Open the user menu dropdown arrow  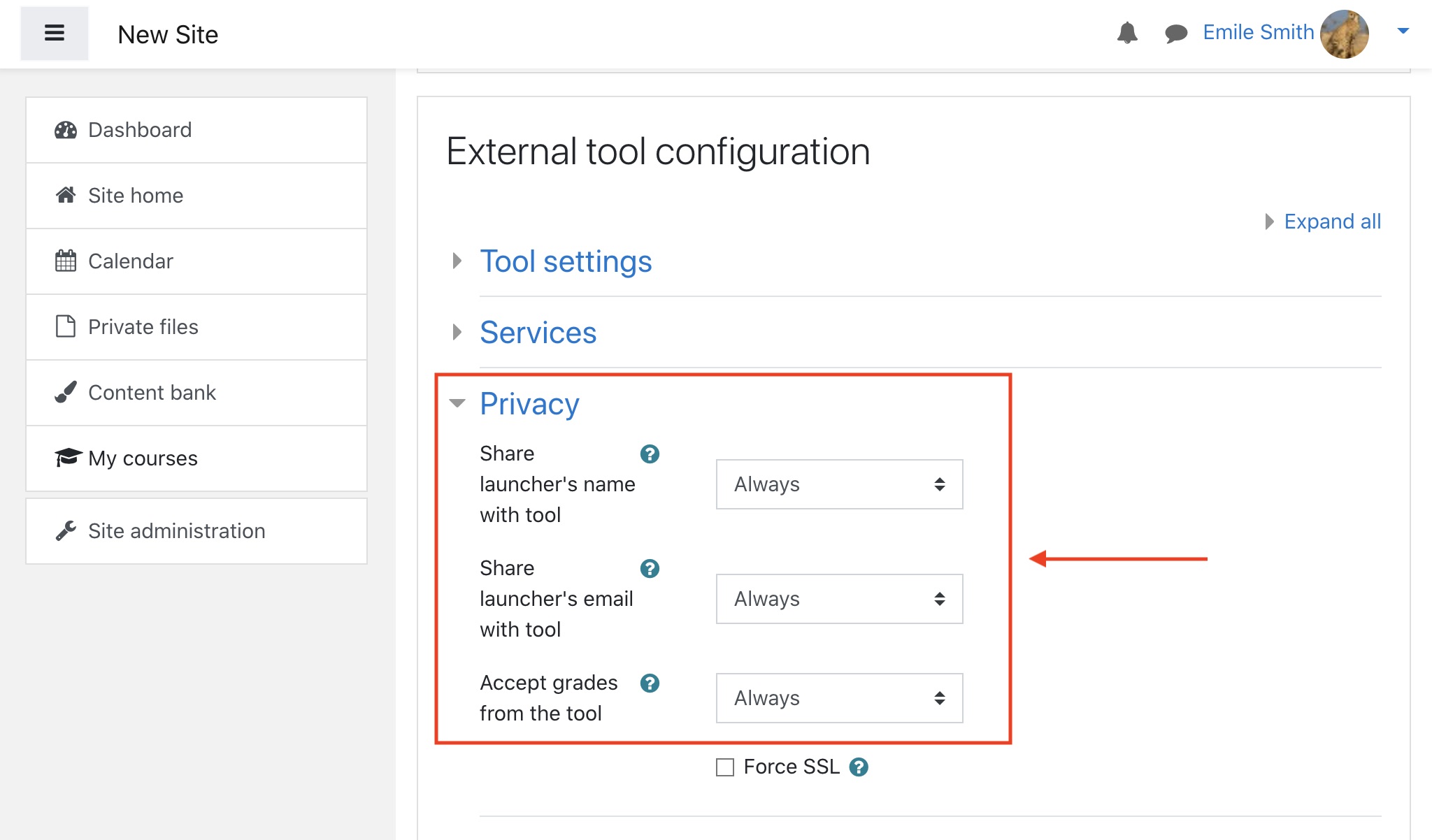(1403, 31)
